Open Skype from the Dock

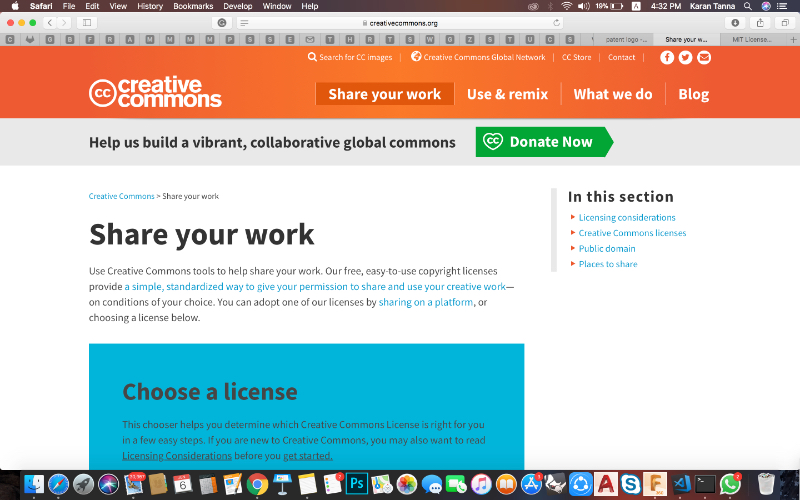631,484
